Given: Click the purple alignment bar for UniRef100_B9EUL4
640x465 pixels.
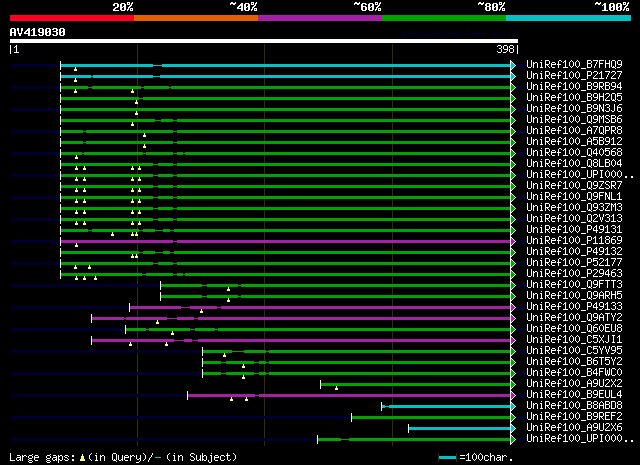Looking at the screenshot, I should pos(349,395).
